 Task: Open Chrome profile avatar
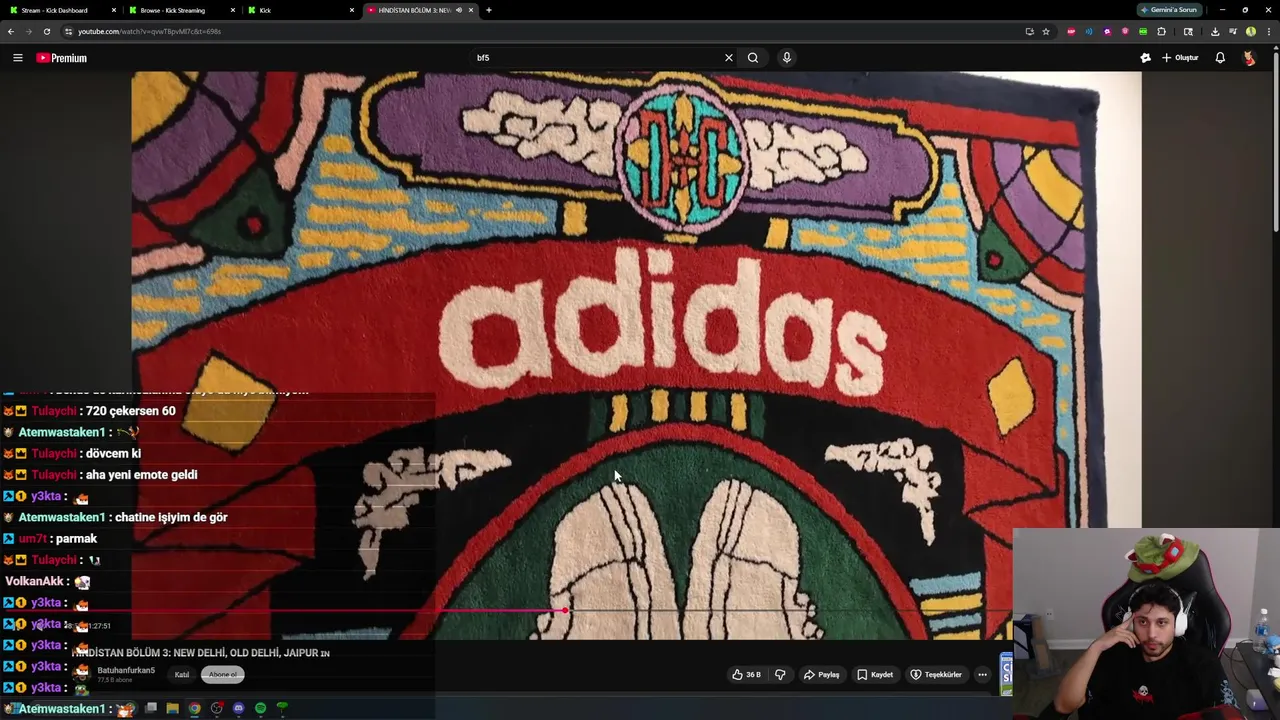[x=1251, y=31]
